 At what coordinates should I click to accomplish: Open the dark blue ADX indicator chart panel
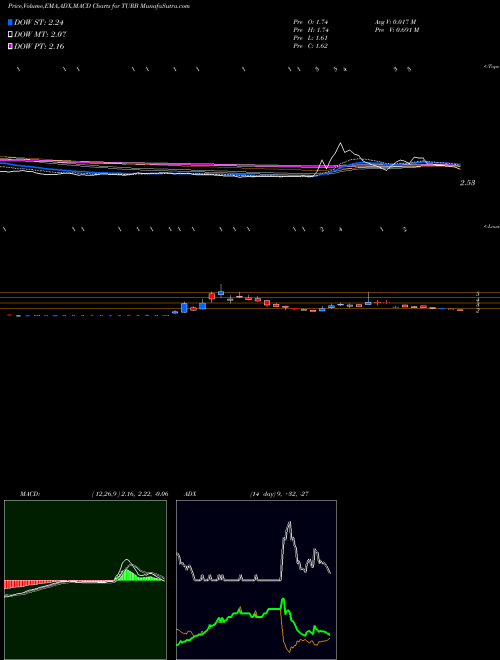click(256, 580)
